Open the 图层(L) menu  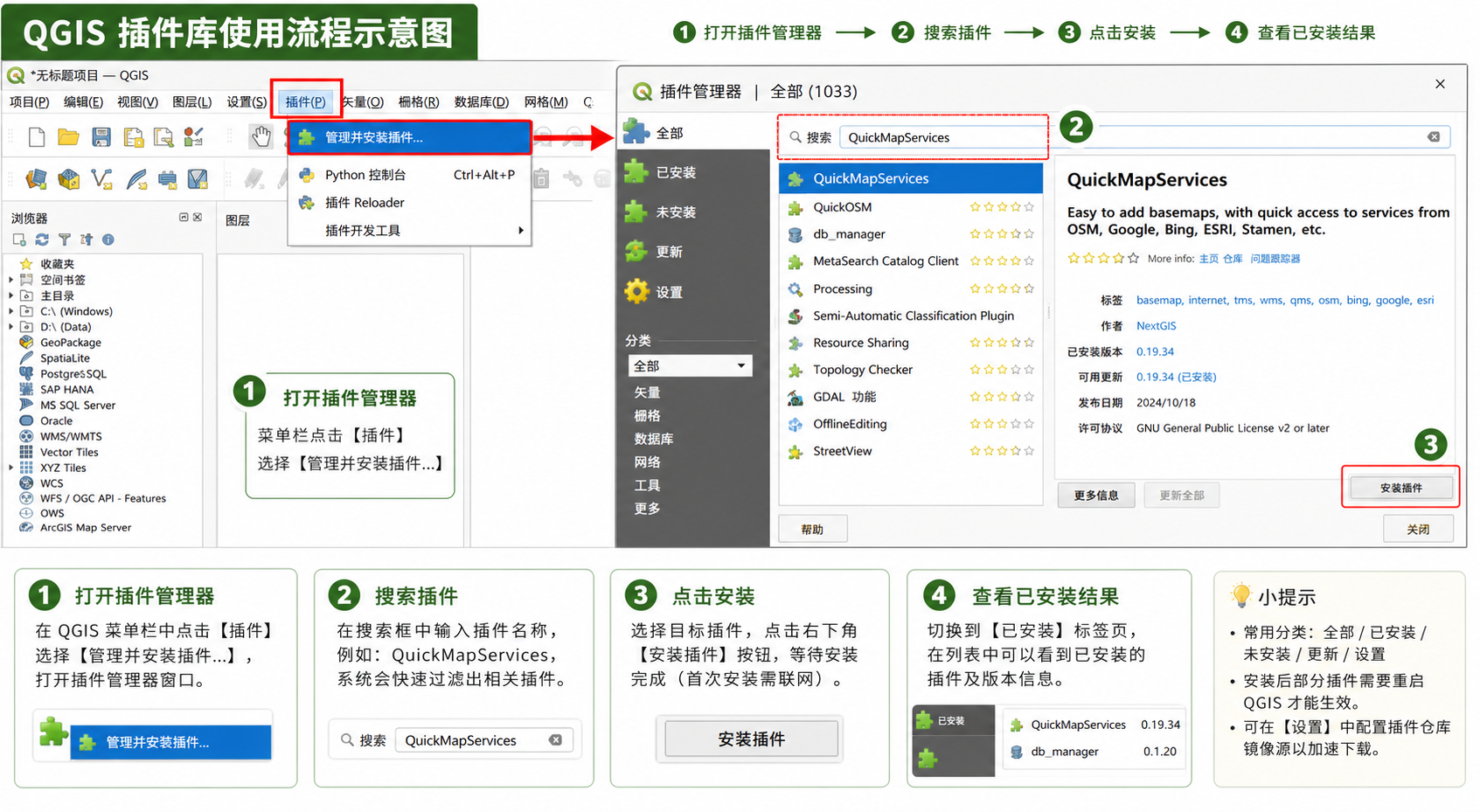pos(191,102)
